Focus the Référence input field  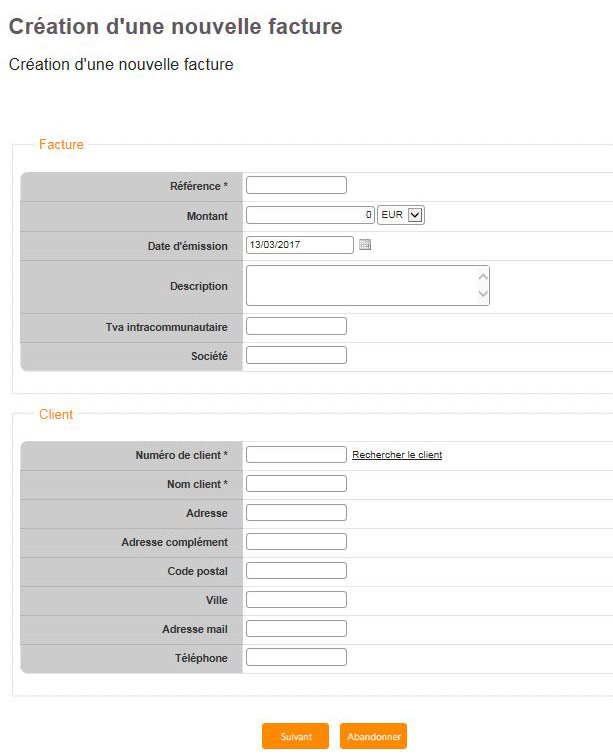click(296, 185)
